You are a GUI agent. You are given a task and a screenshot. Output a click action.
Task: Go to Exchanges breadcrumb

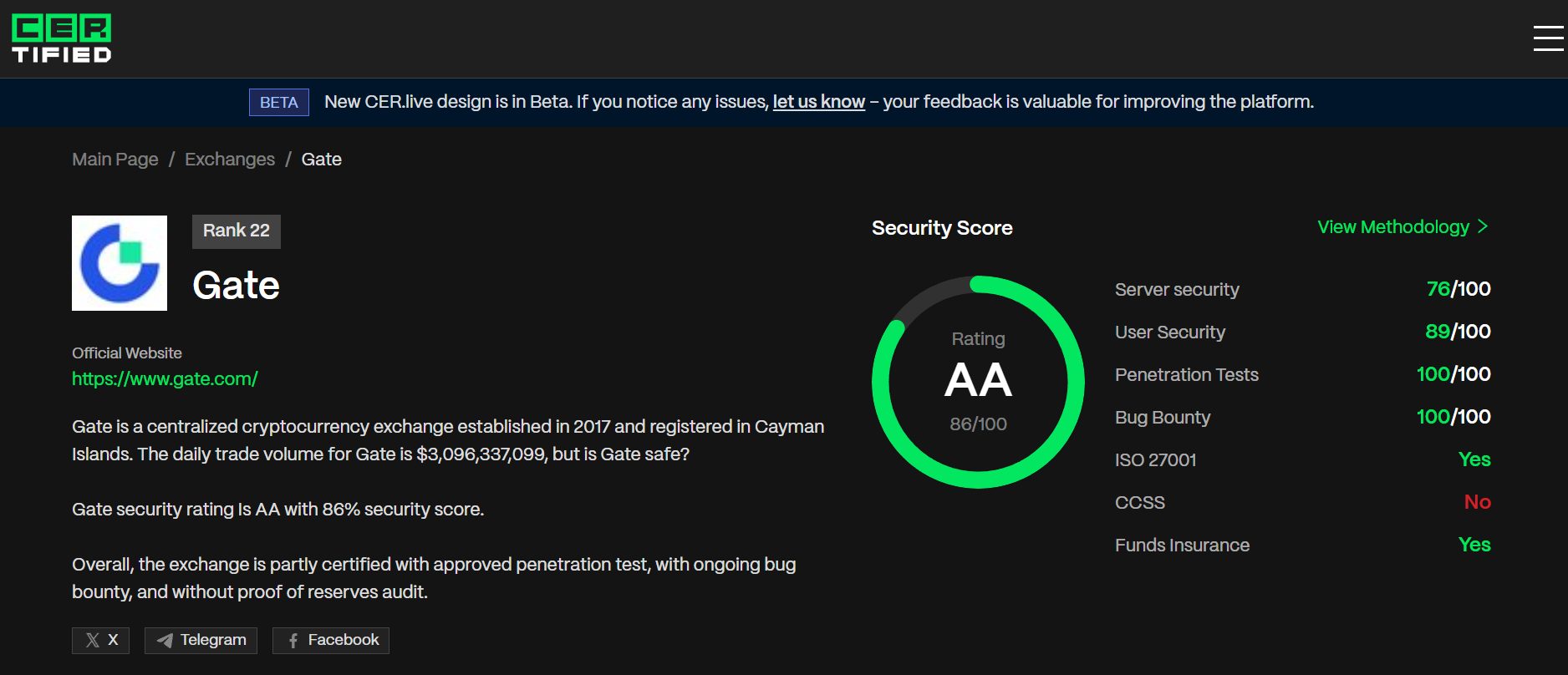230,160
